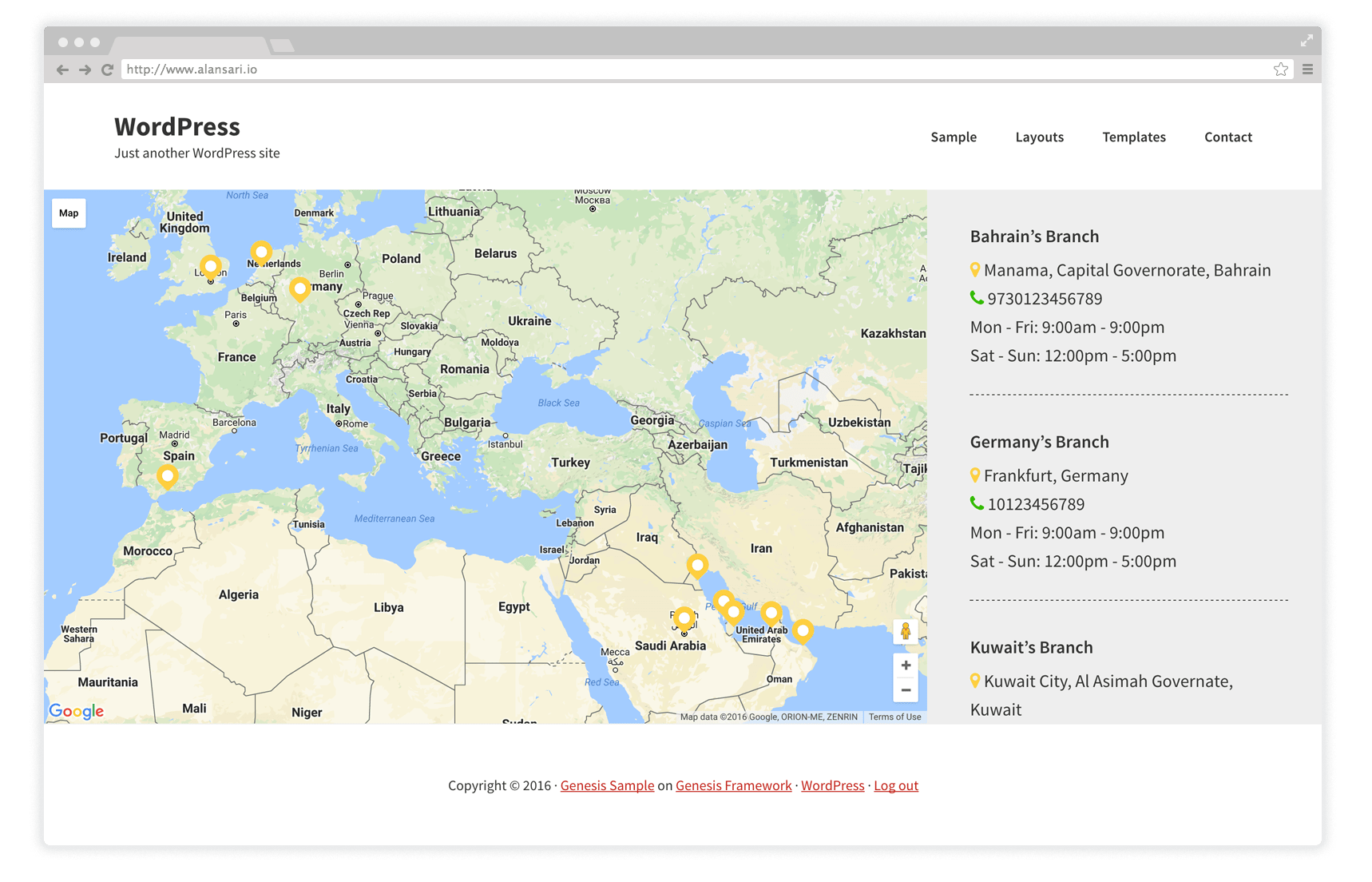
Task: Click the bookmark star in the address bar
Action: tap(1281, 70)
